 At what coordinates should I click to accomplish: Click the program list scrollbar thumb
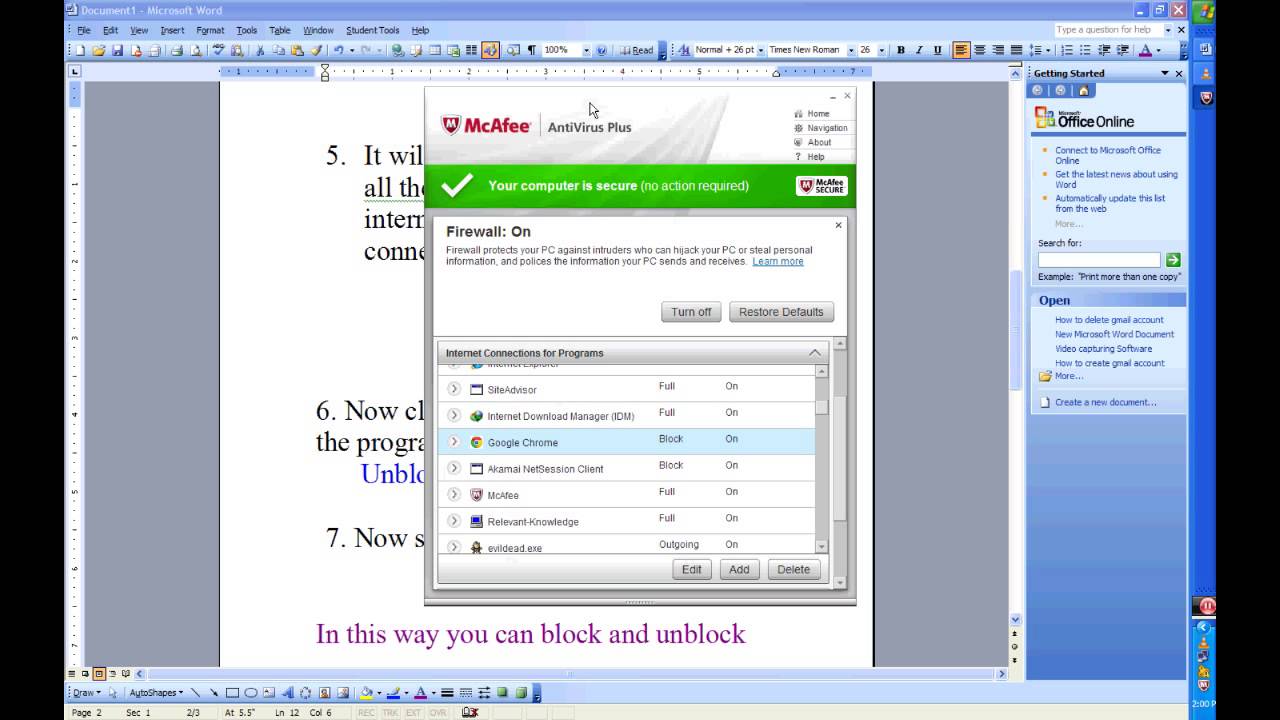[x=822, y=407]
